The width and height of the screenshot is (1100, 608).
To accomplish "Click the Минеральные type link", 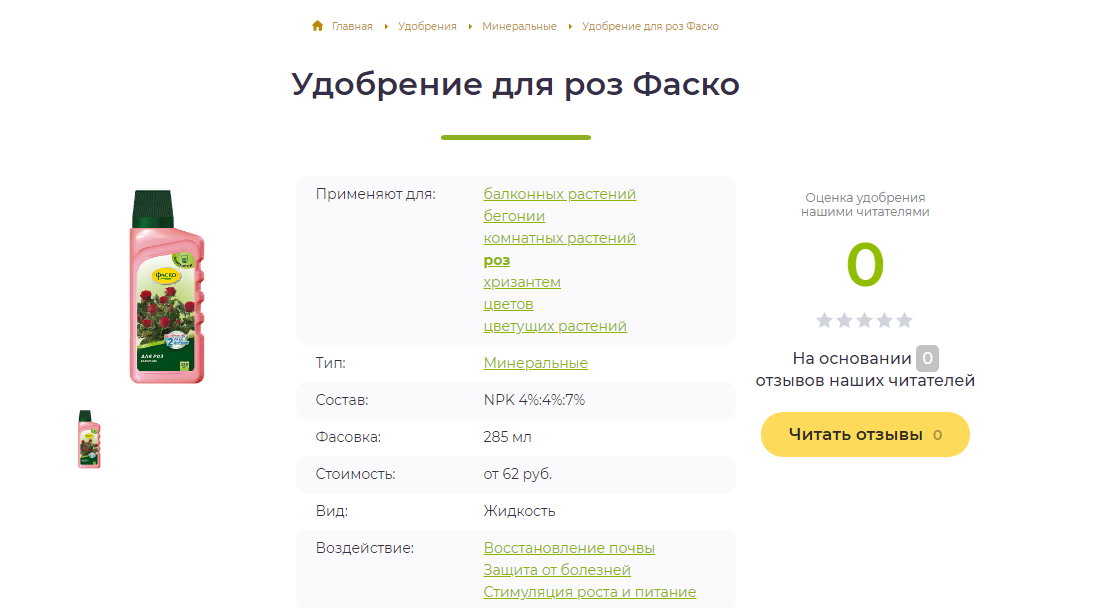I will (x=535, y=363).
